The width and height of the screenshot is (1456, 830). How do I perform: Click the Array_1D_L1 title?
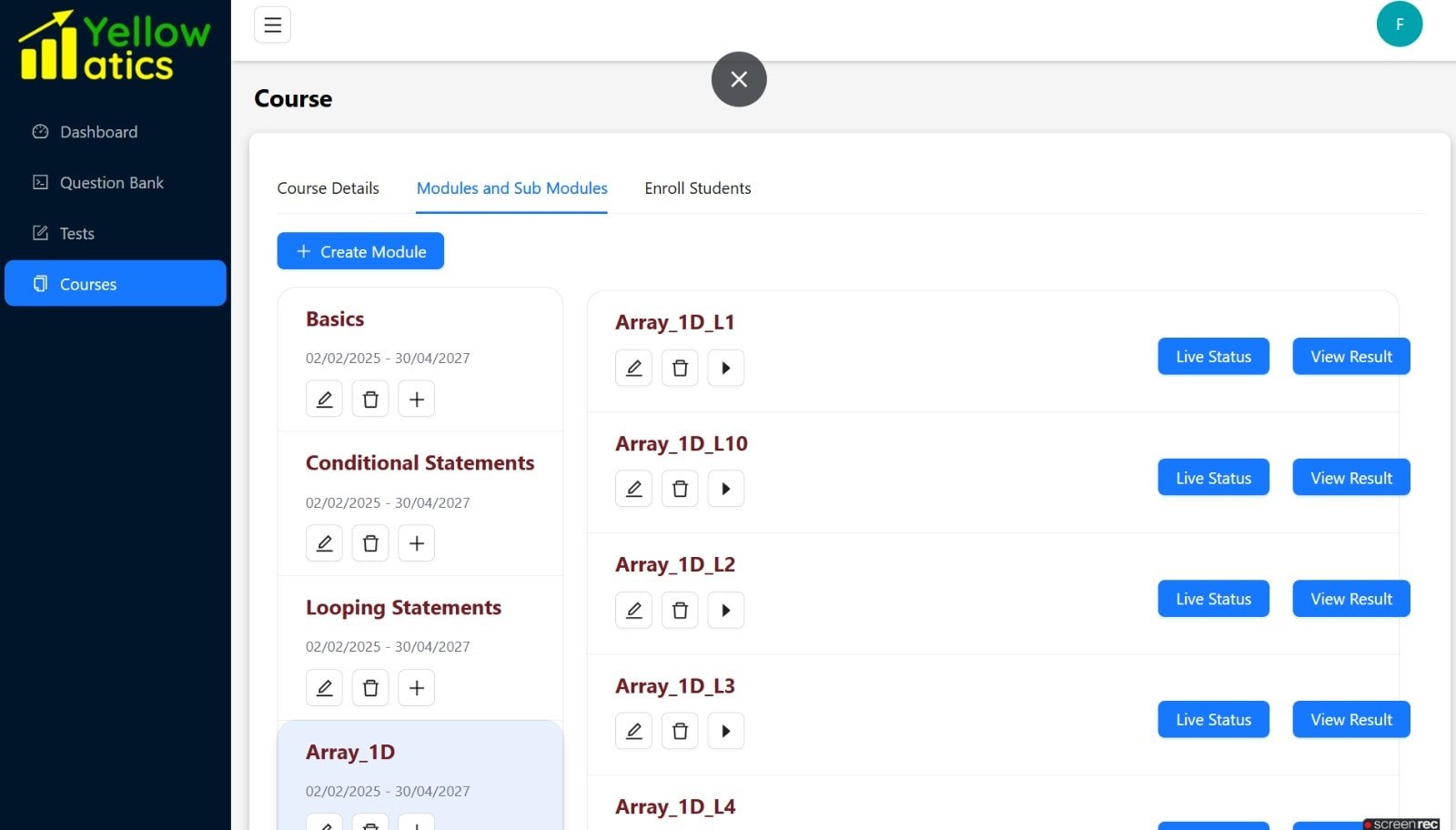pos(675,322)
